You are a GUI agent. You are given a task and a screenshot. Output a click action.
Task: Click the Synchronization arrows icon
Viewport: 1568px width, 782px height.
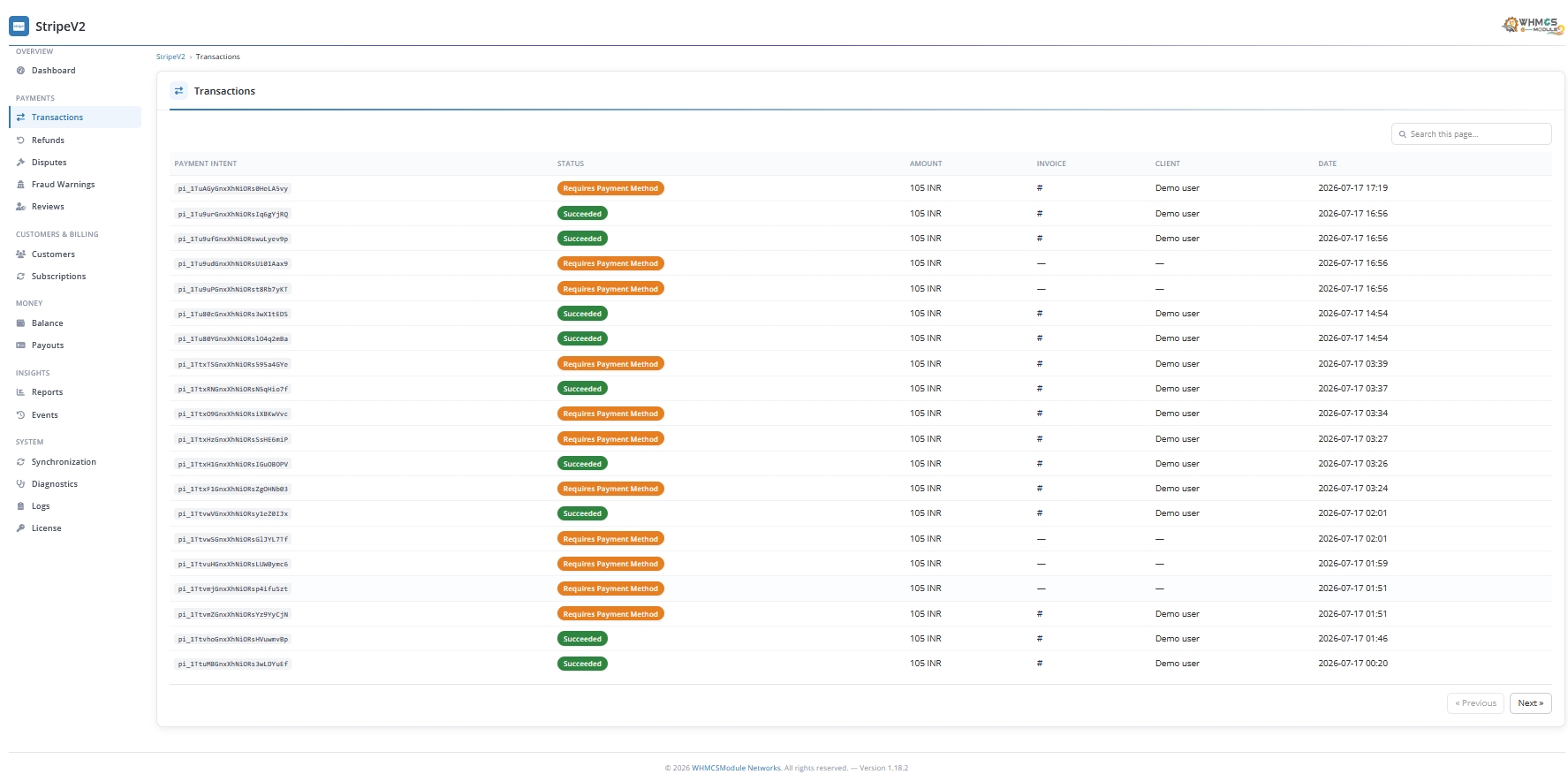(20, 462)
